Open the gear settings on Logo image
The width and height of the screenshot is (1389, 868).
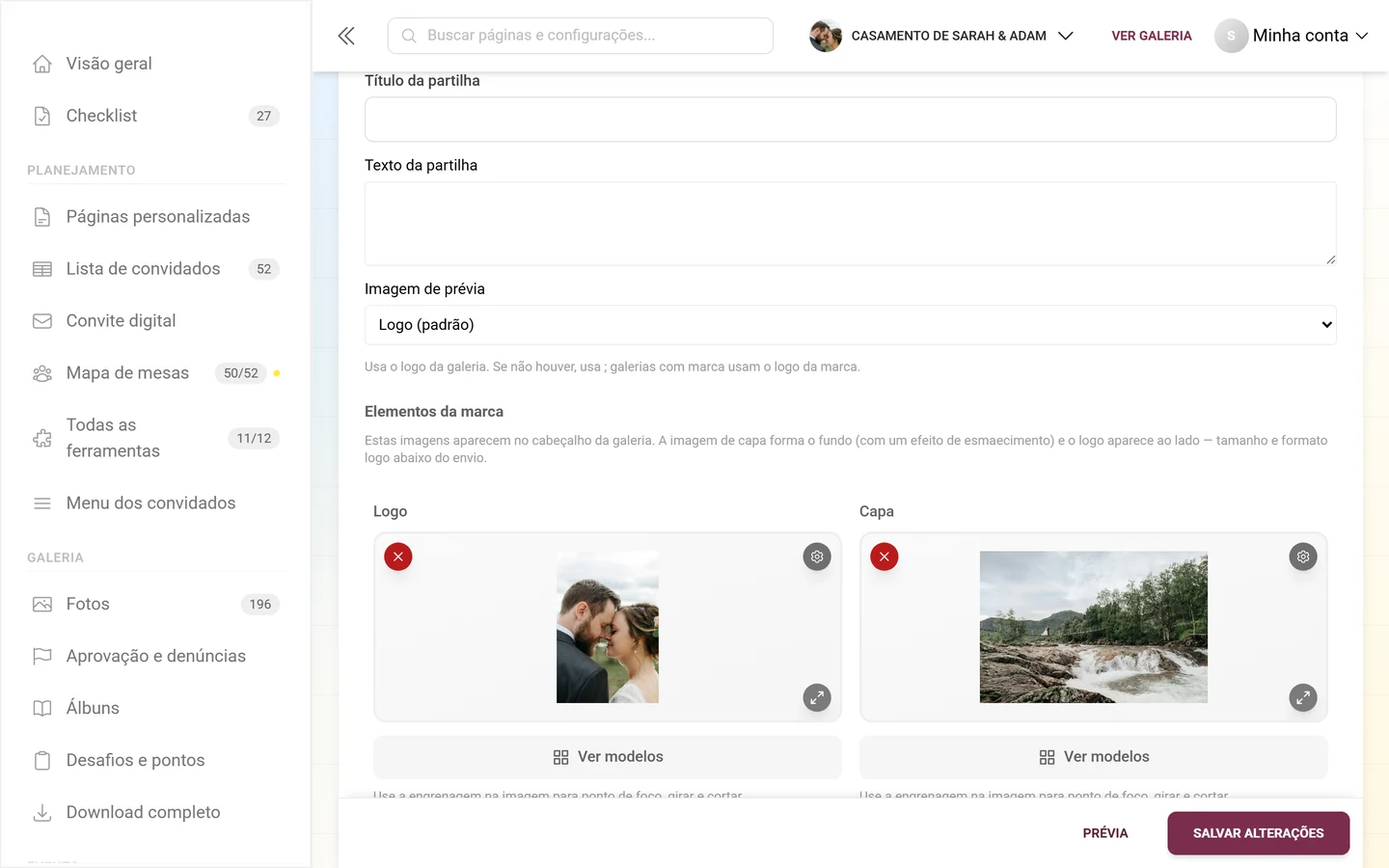point(817,556)
